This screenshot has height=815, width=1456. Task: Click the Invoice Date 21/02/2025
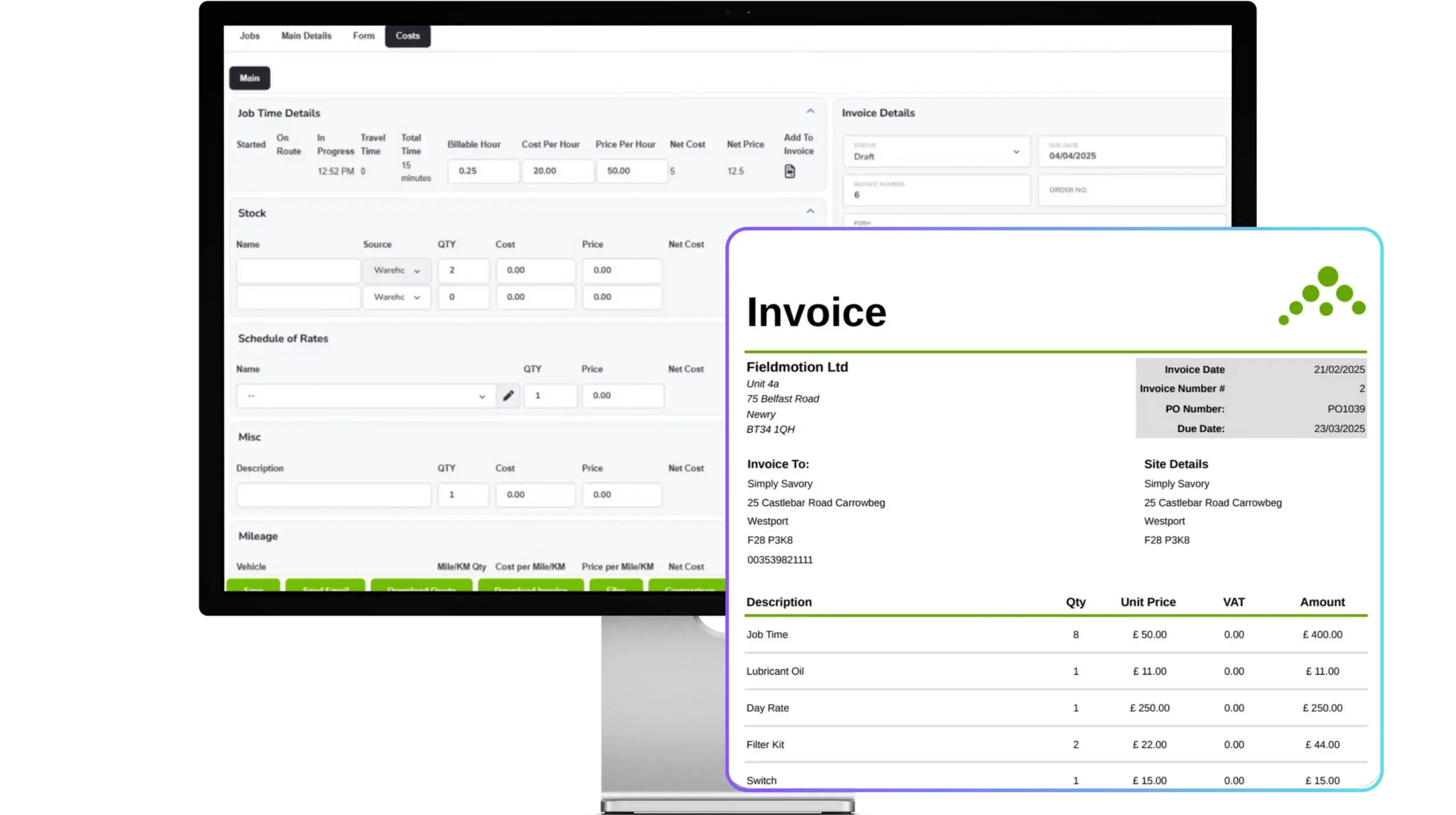[1339, 370]
